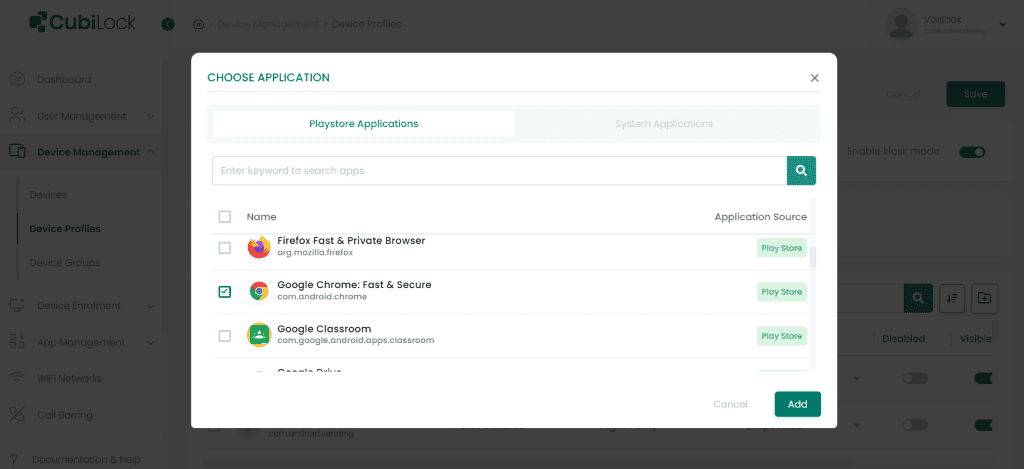Toggle the second row Disabled switch
Screen dimensions: 1024x469
pos(914,425)
